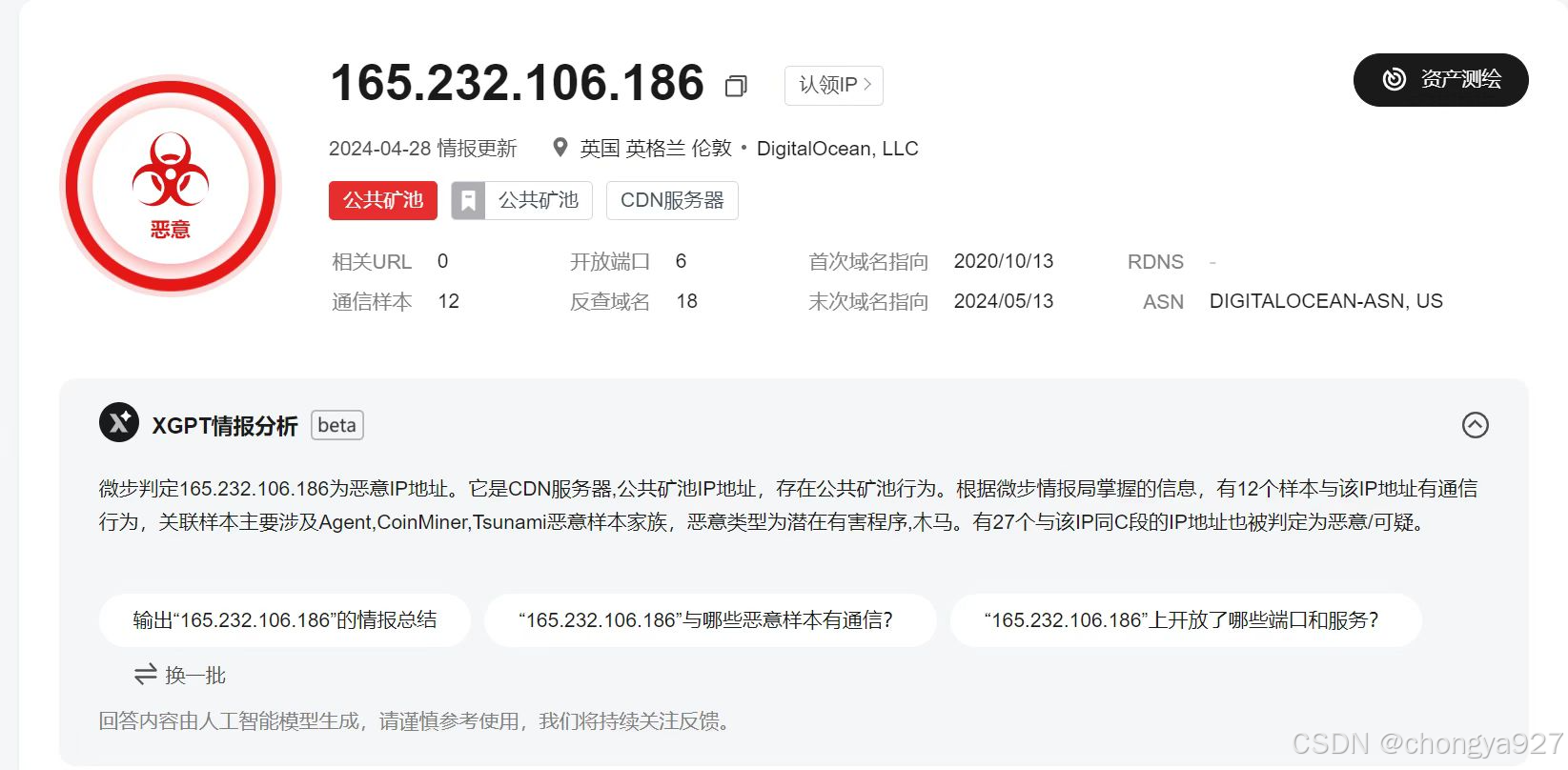Click 英国 英格兰 伦敦 location text
Viewport: 1568px width, 770px height.
656,149
